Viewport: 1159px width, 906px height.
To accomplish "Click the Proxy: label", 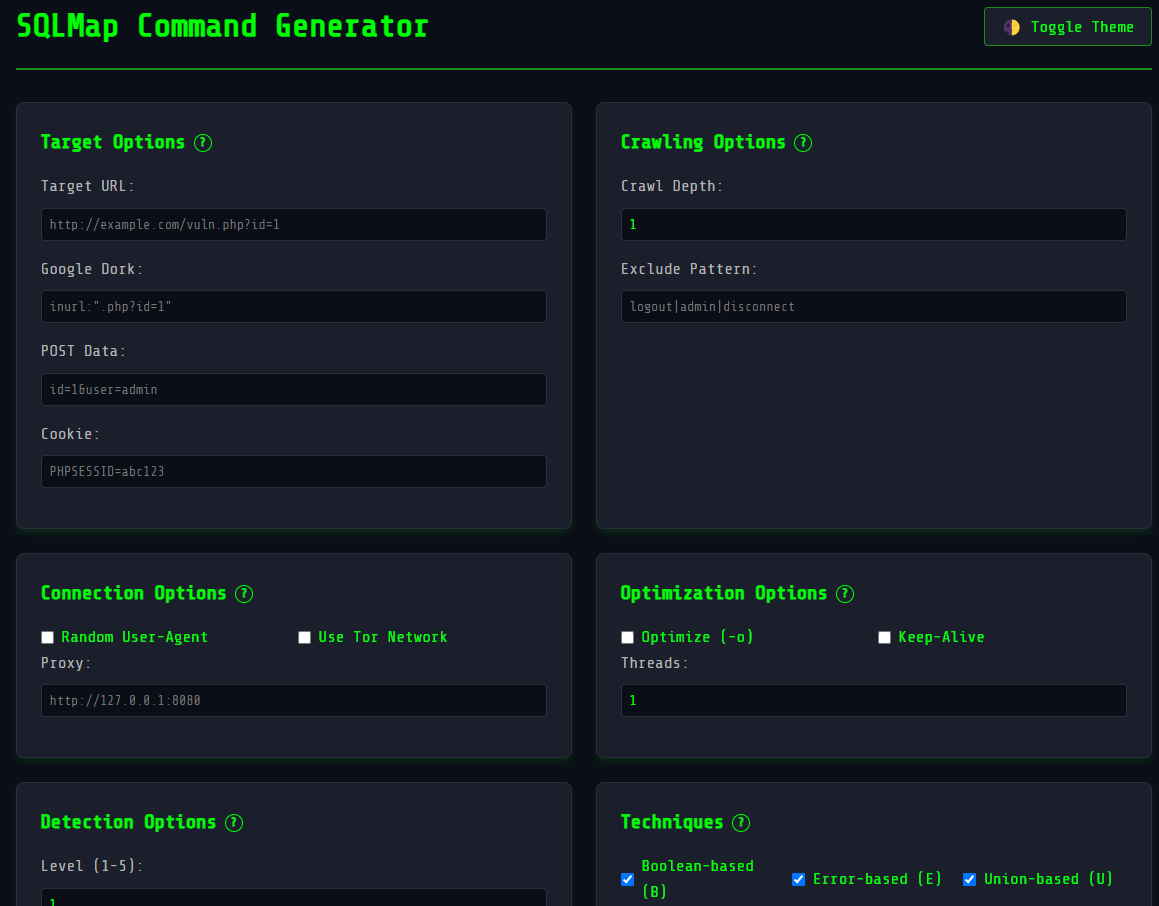I will [x=66, y=663].
